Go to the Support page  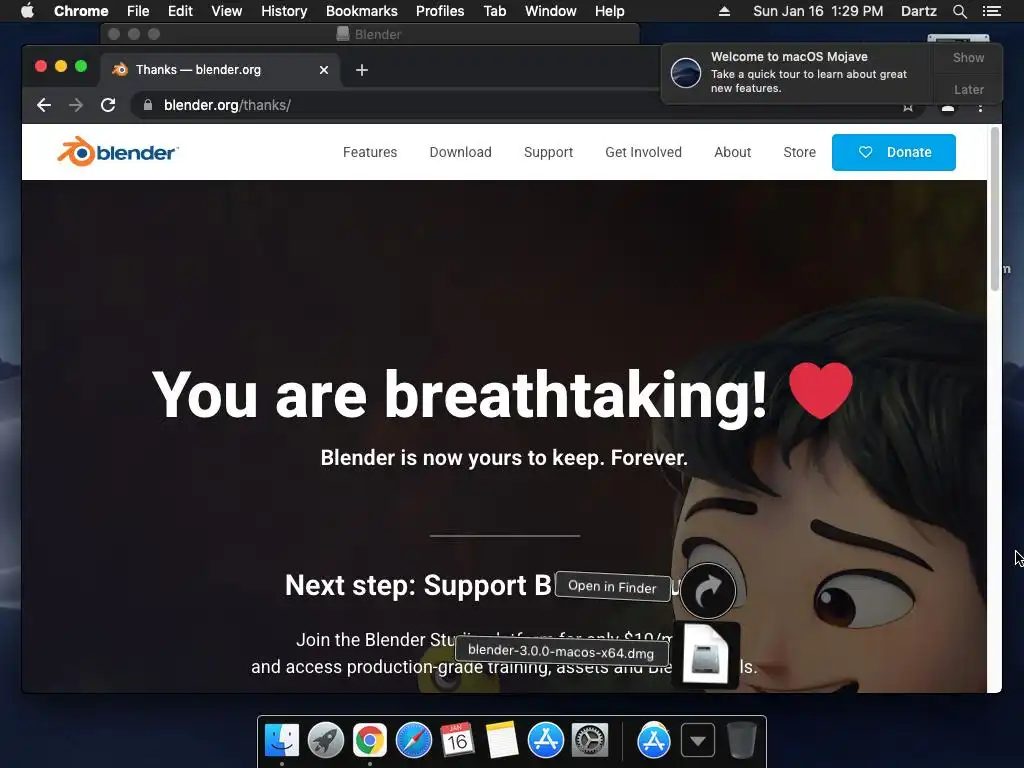pos(548,152)
